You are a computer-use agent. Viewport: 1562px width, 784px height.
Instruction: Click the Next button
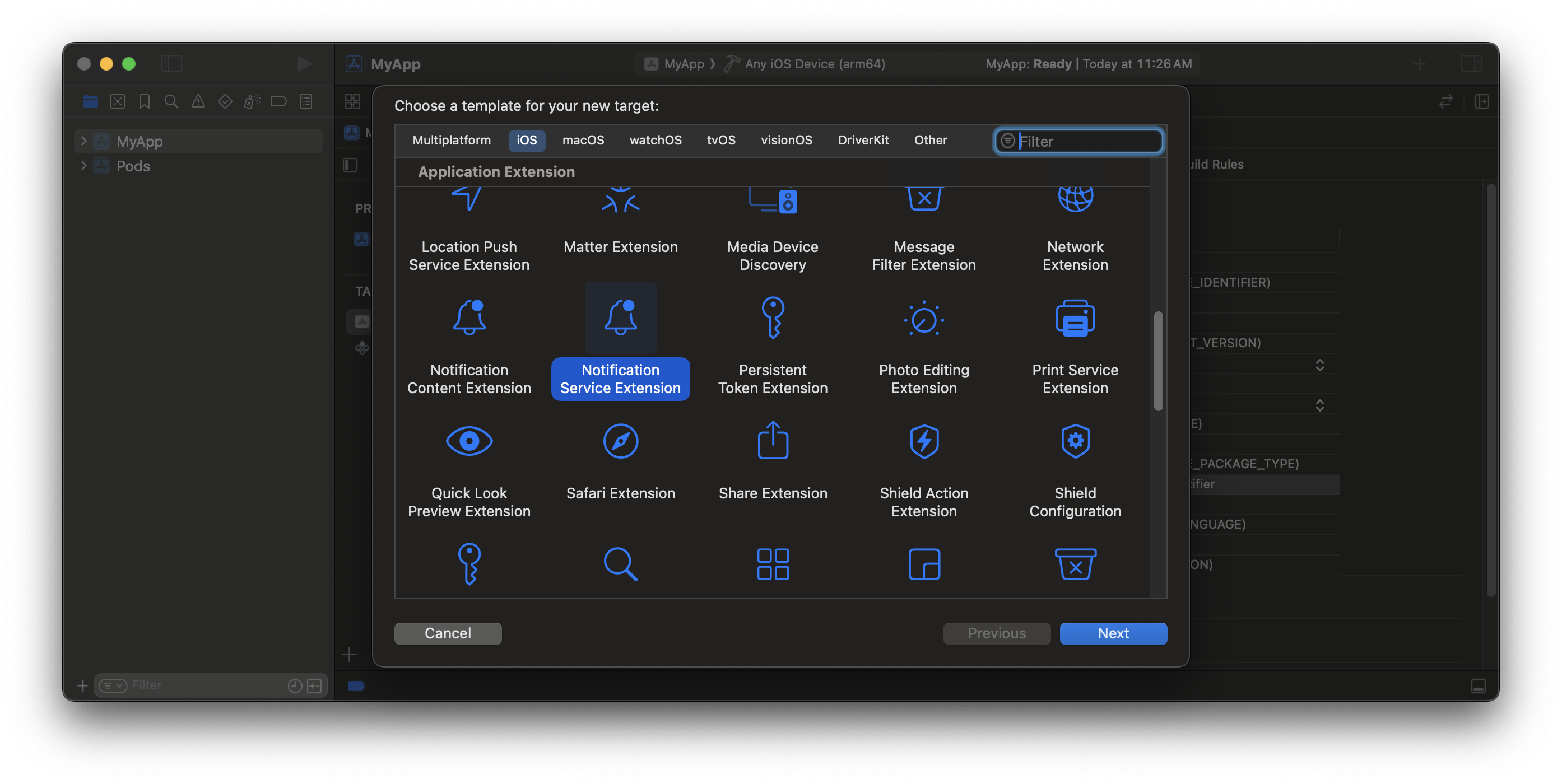pos(1113,633)
